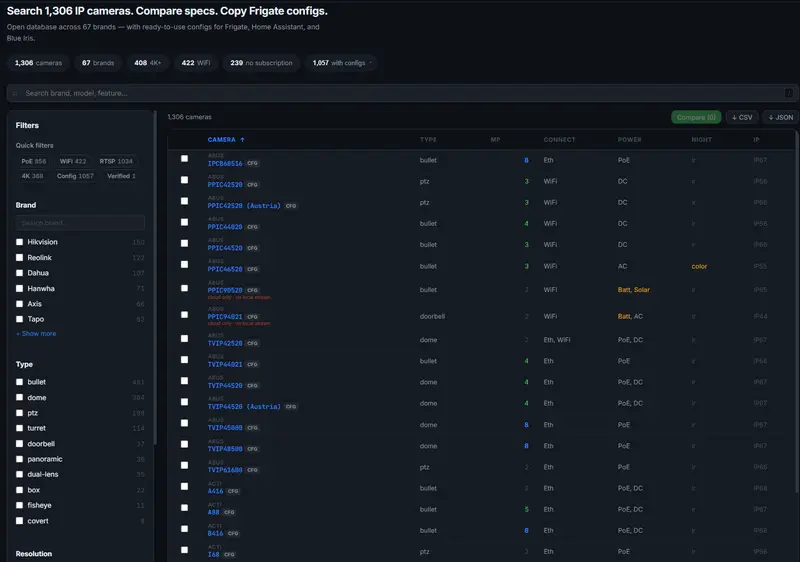
Task: Expand brand list with Show more
Action: click(x=36, y=334)
